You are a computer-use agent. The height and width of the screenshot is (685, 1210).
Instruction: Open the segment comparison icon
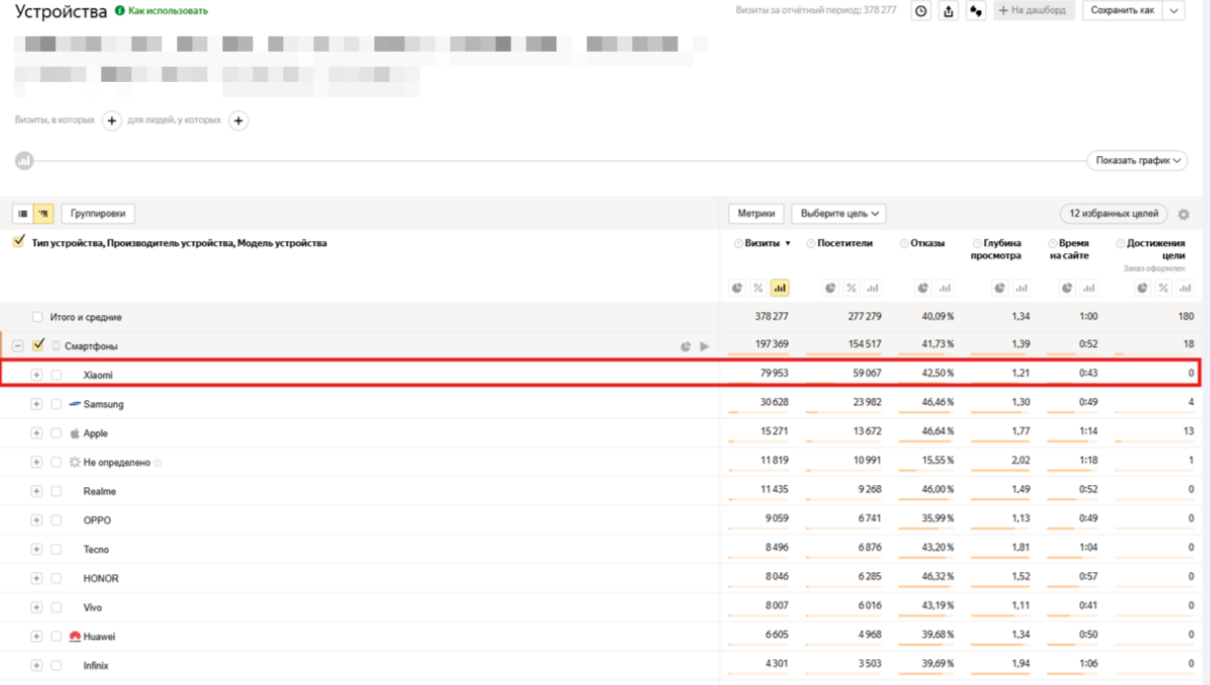point(976,11)
